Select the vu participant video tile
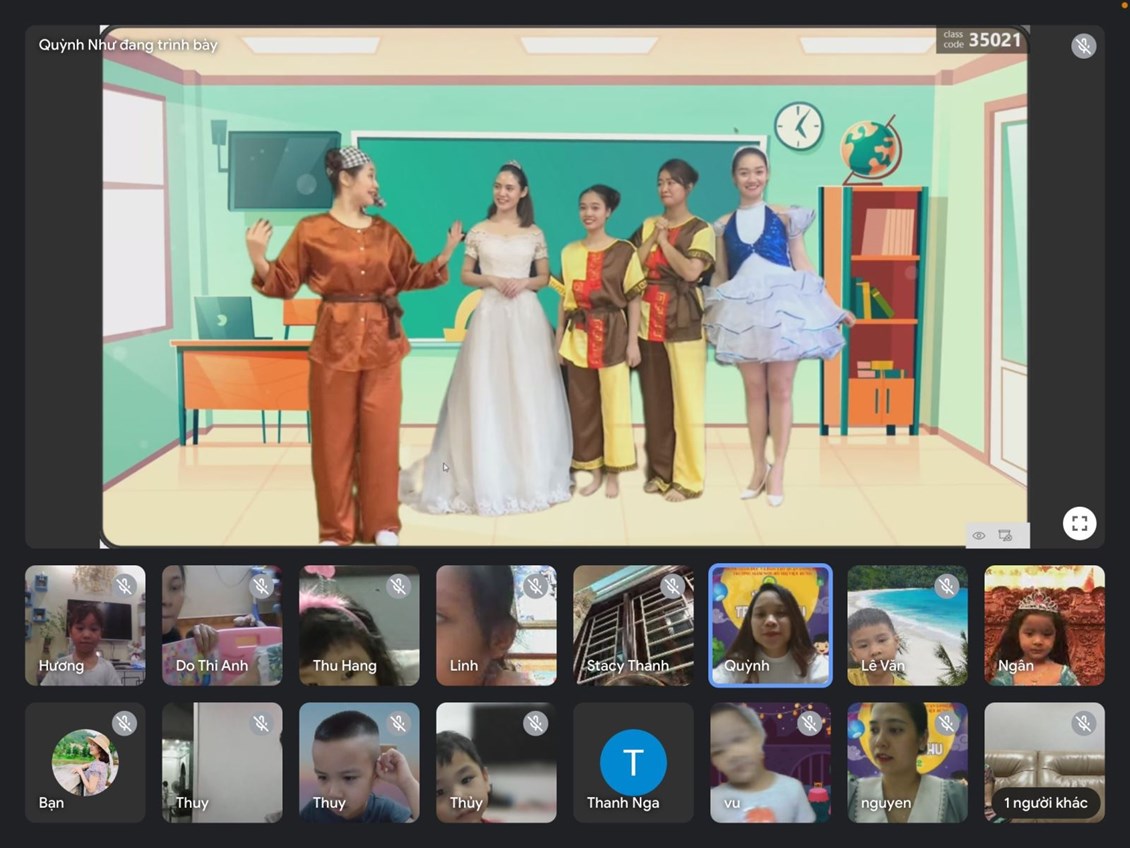 click(770, 762)
